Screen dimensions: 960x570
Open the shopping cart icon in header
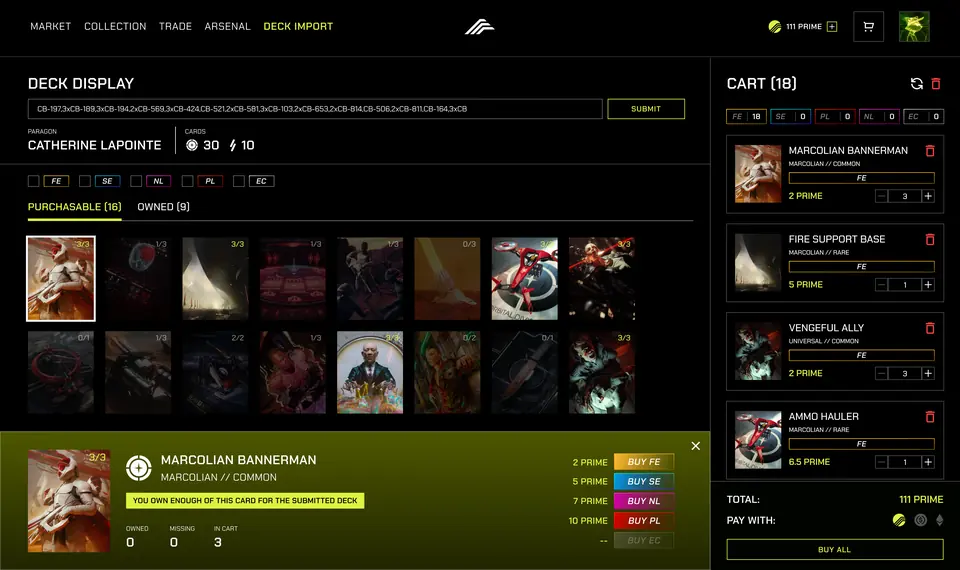[x=868, y=26]
